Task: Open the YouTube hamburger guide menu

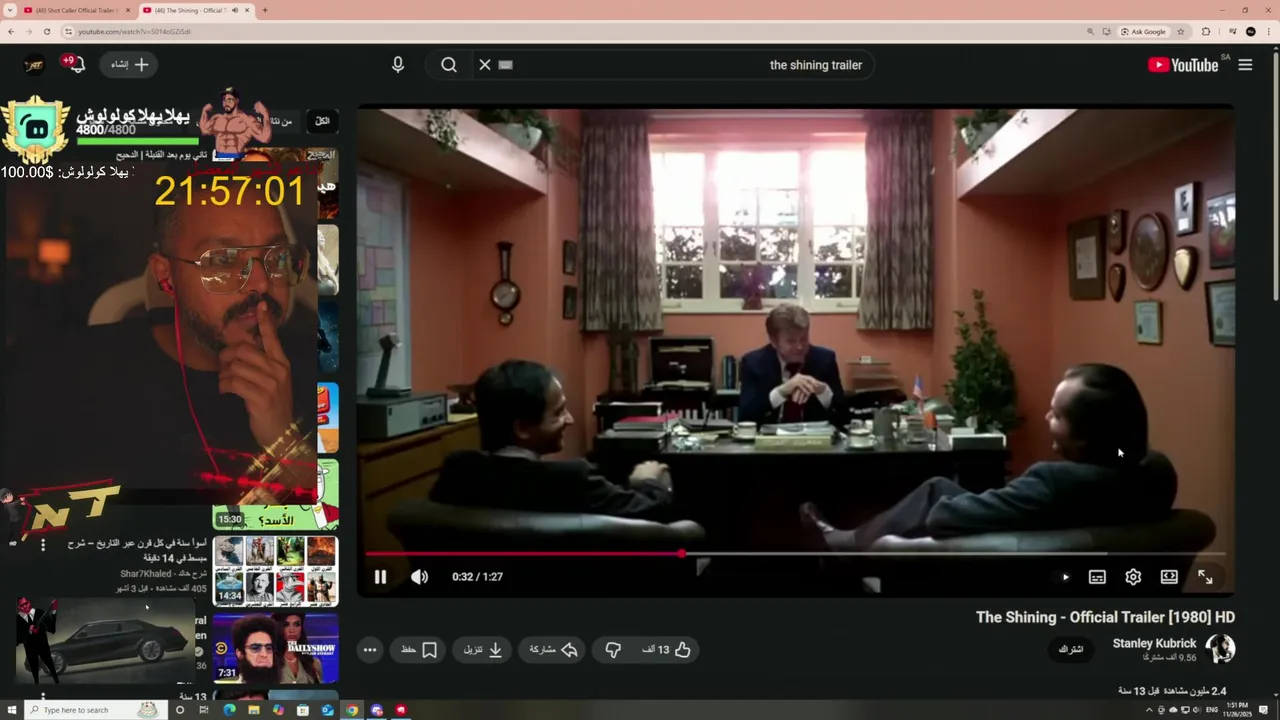Action: [1245, 65]
